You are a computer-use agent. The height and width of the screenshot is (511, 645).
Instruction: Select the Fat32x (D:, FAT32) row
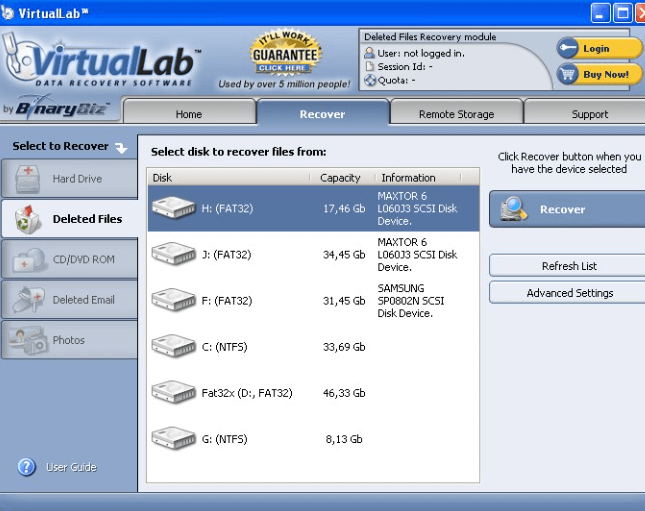[313, 393]
